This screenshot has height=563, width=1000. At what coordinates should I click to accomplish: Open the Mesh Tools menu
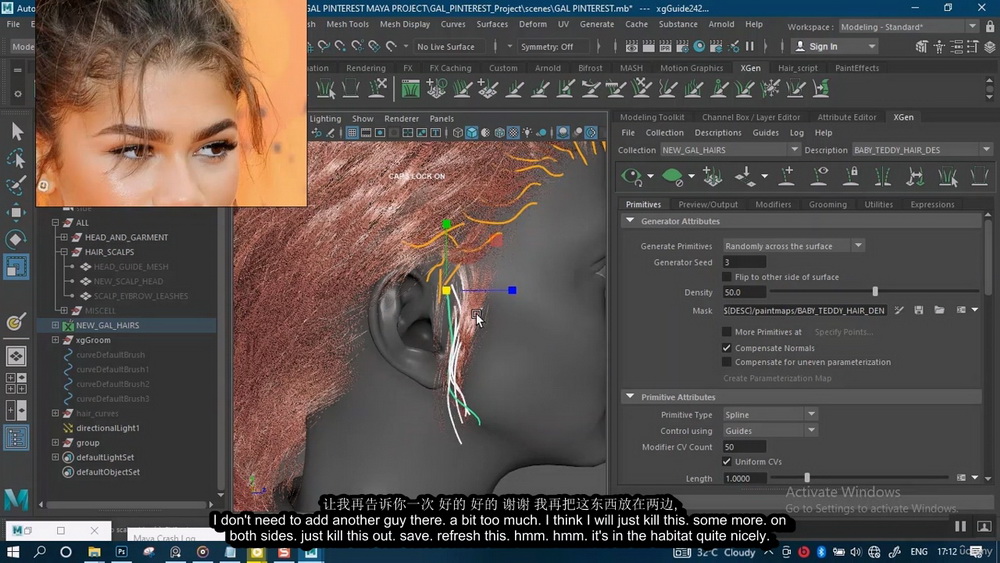(x=348, y=24)
